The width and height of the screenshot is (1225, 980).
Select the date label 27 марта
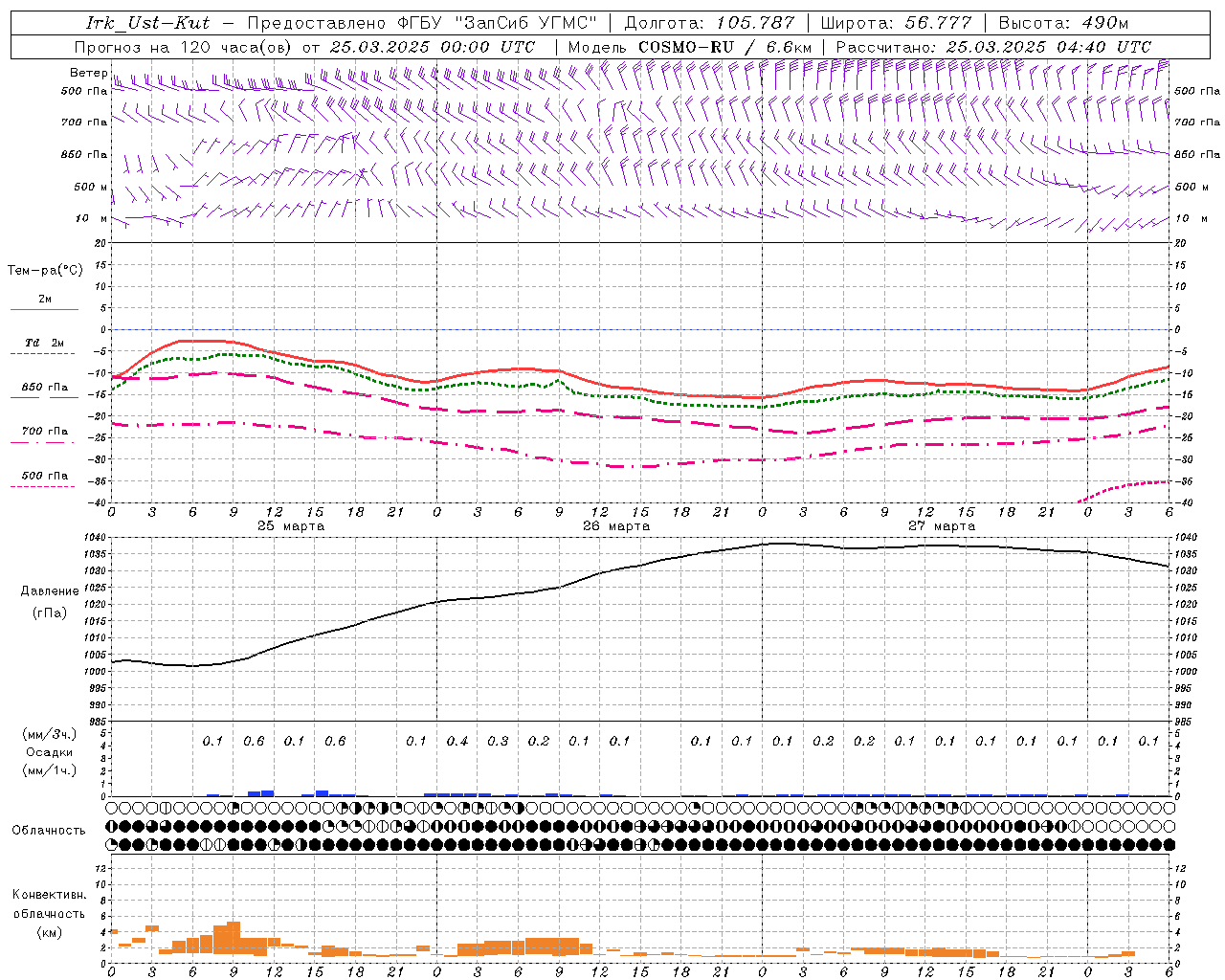pyautogui.click(x=942, y=526)
